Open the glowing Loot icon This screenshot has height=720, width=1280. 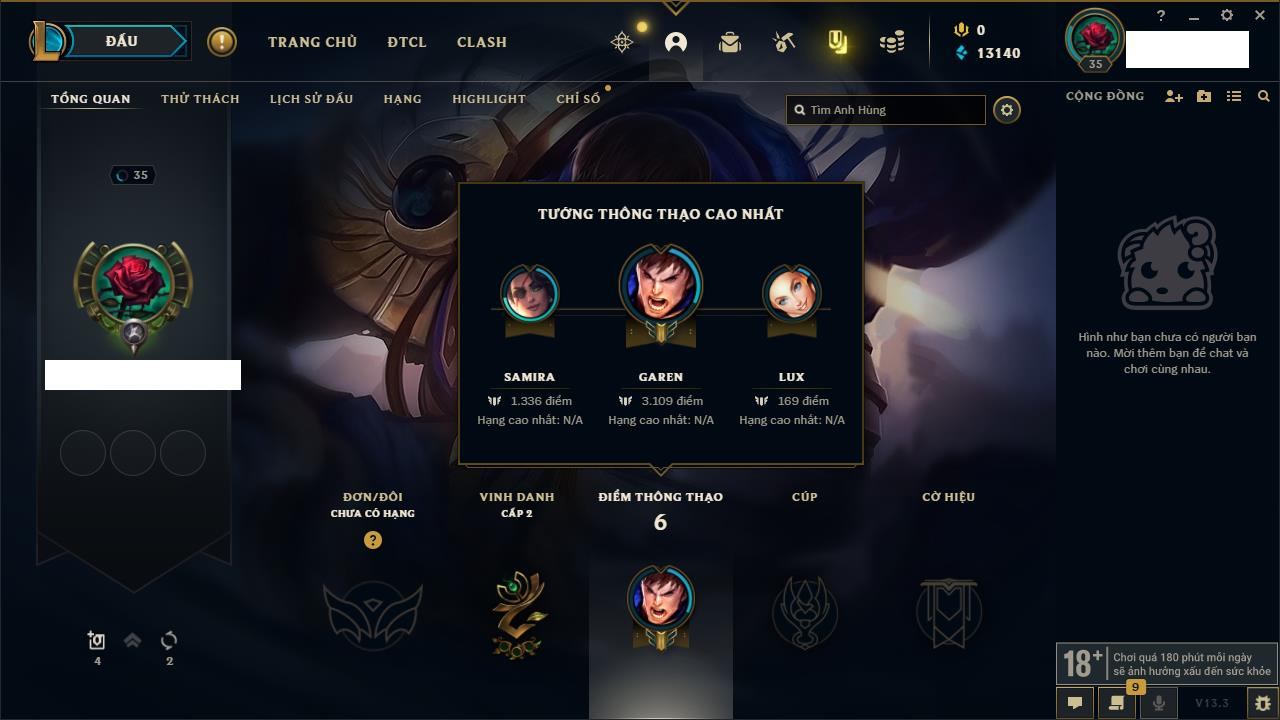838,42
